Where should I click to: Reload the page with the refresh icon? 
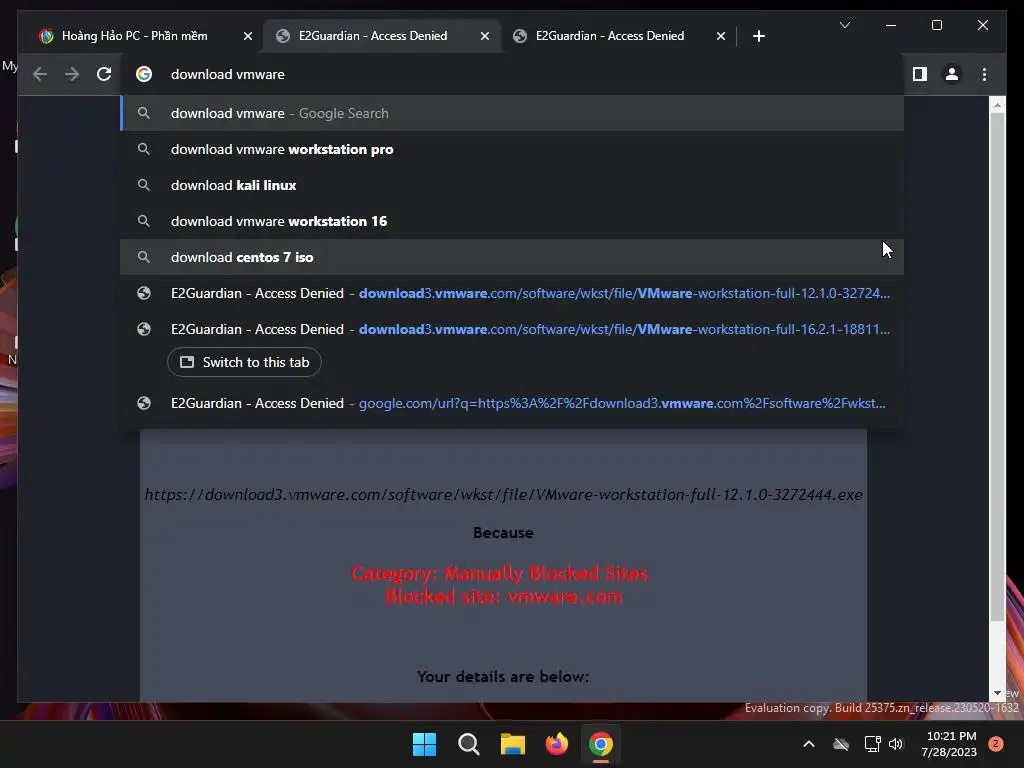coord(104,74)
